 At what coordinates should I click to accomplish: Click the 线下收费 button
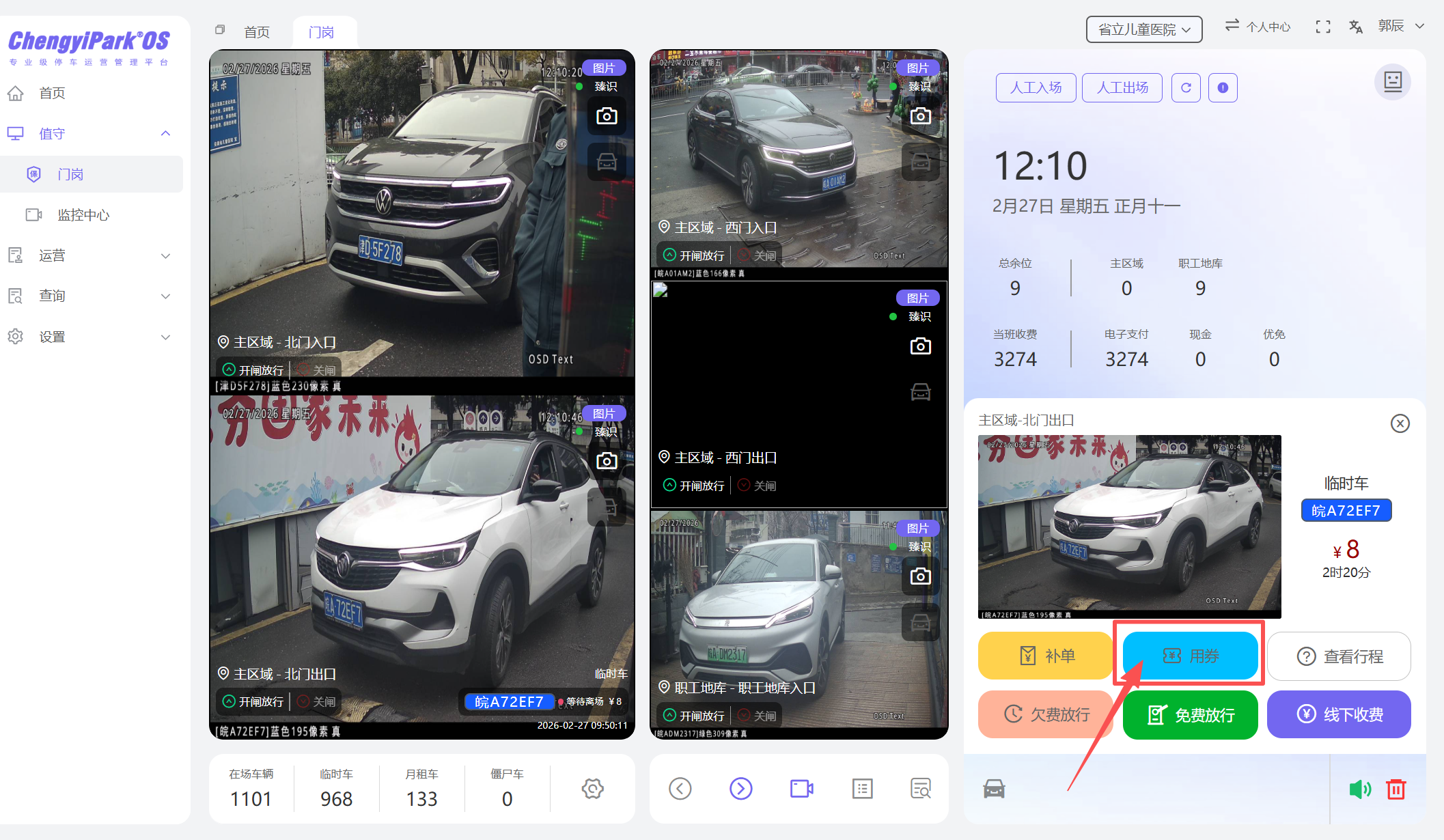(1339, 714)
